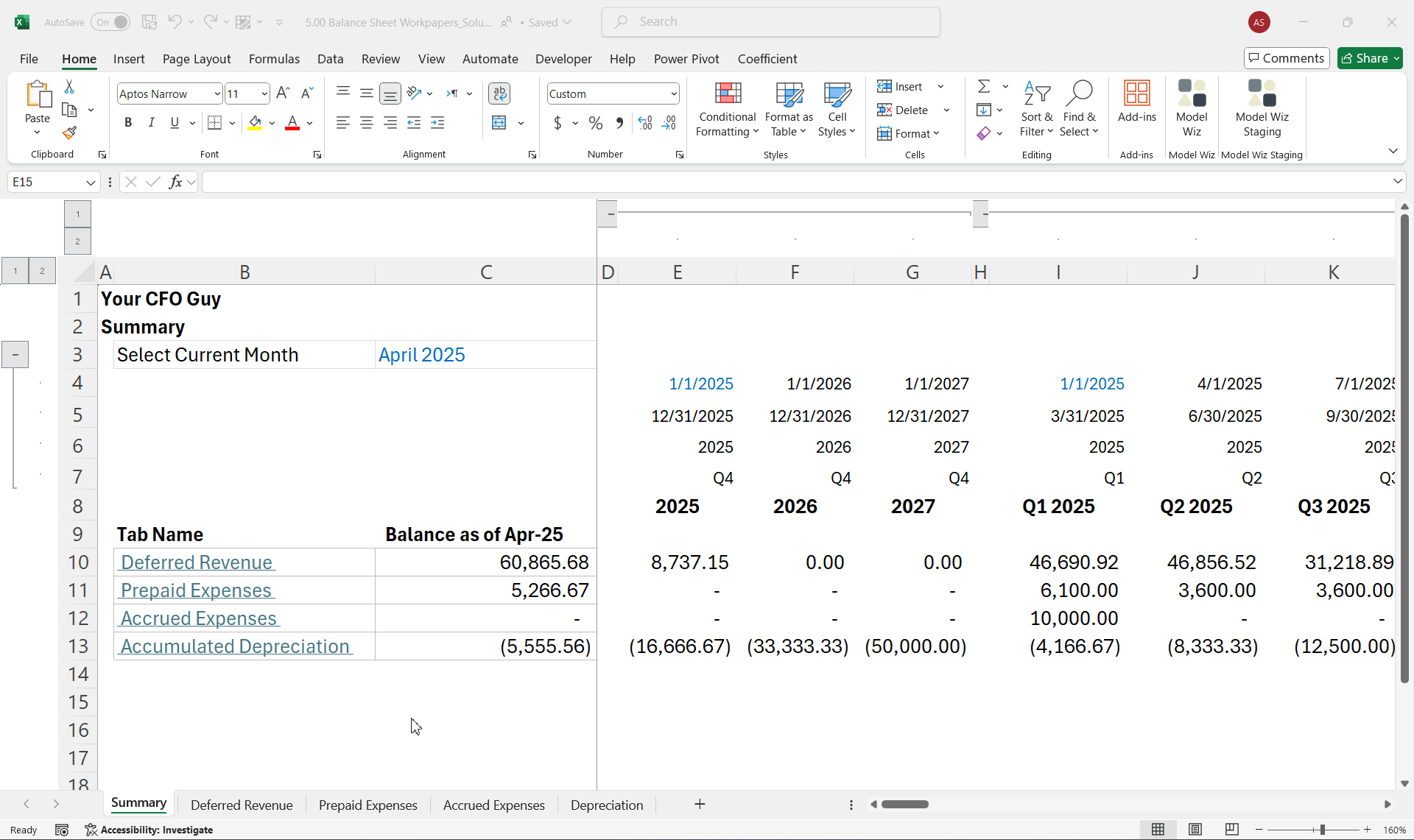Screen dimensions: 1414x840
Task: Click the Format Painter brush icon
Action: point(69,133)
